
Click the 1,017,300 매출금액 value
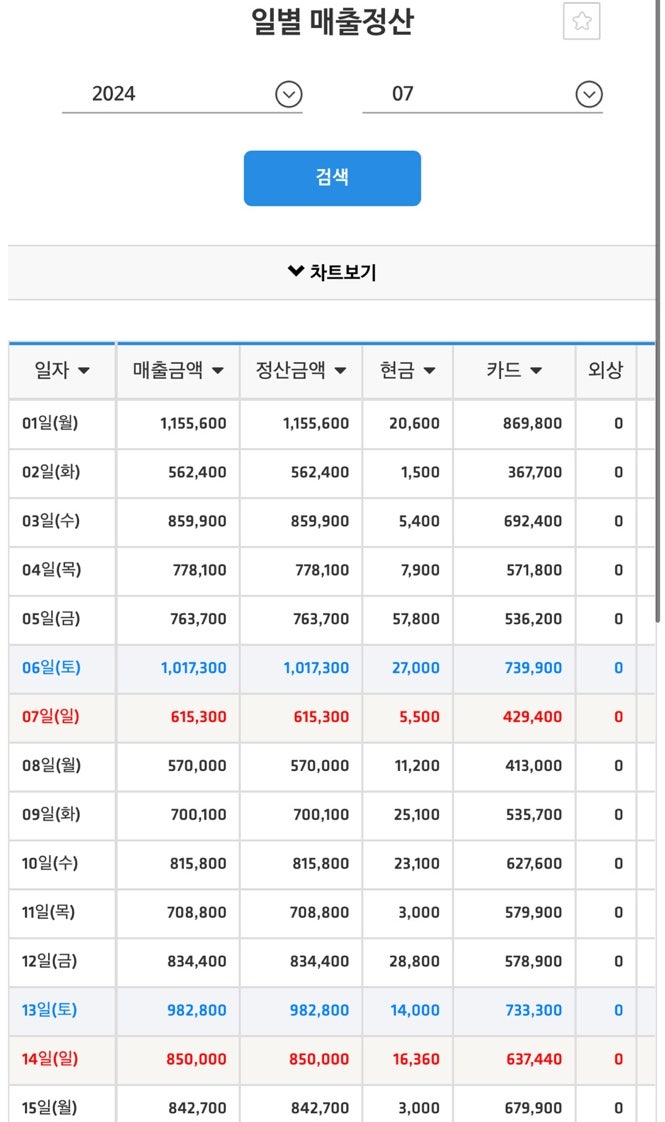tap(193, 668)
